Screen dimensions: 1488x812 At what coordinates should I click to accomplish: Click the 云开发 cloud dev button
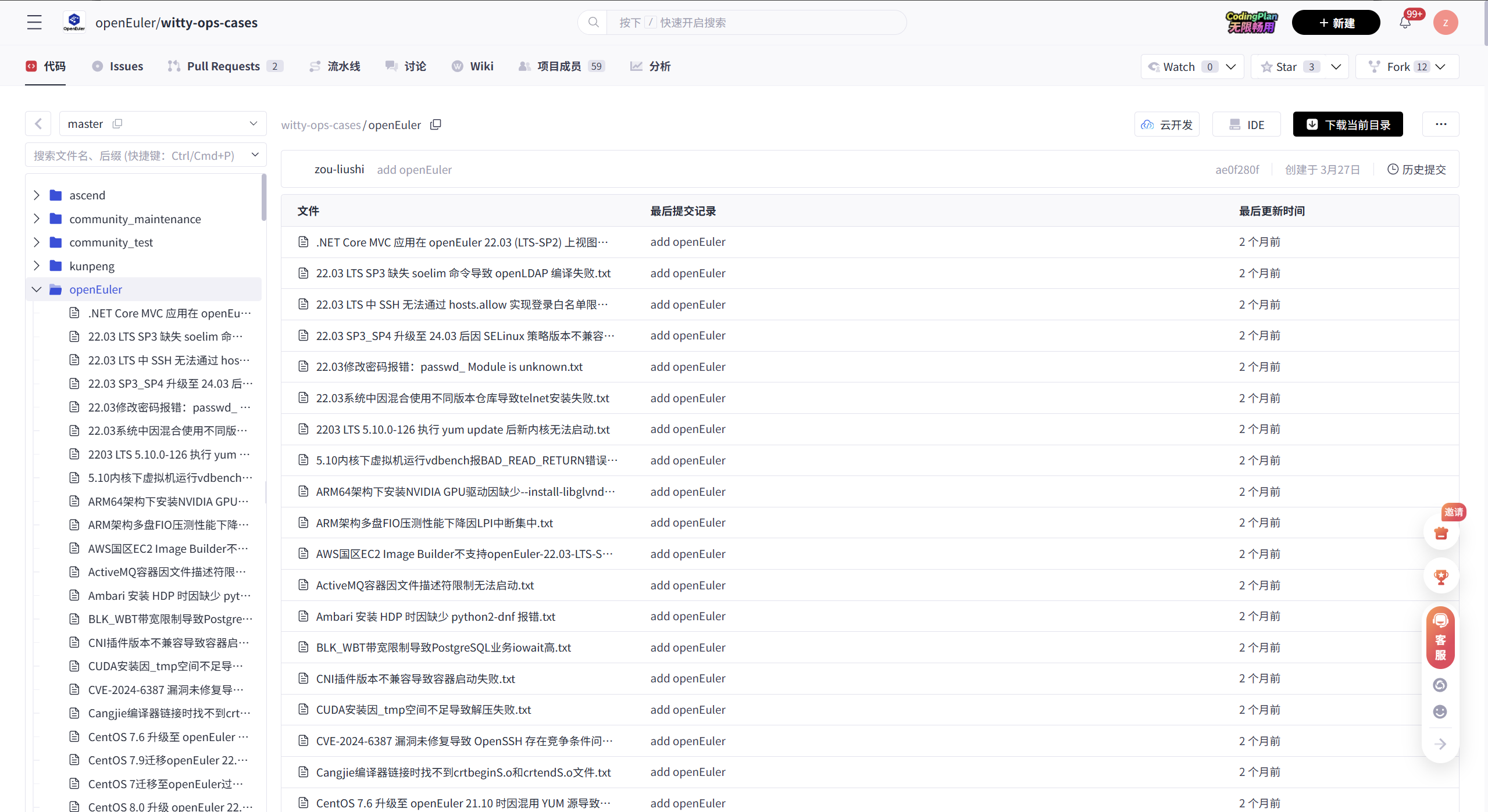[x=1167, y=124]
